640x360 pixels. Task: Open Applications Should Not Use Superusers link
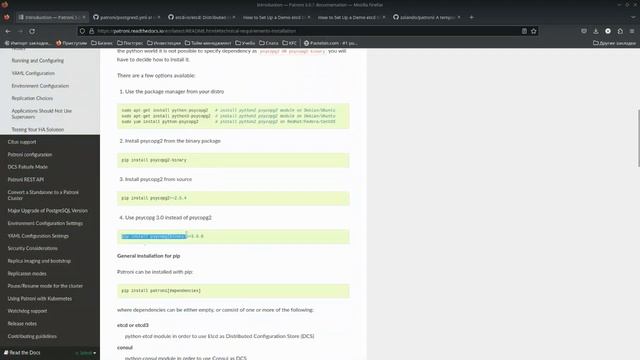[x=42, y=114]
